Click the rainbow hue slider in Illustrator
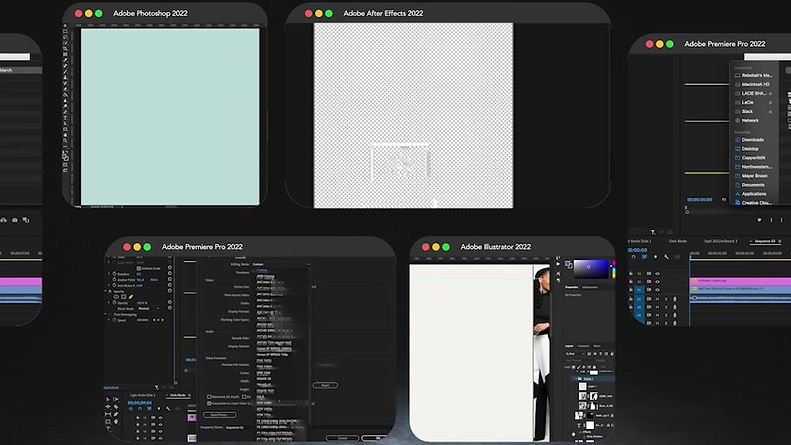This screenshot has height=445, width=791. point(613,269)
